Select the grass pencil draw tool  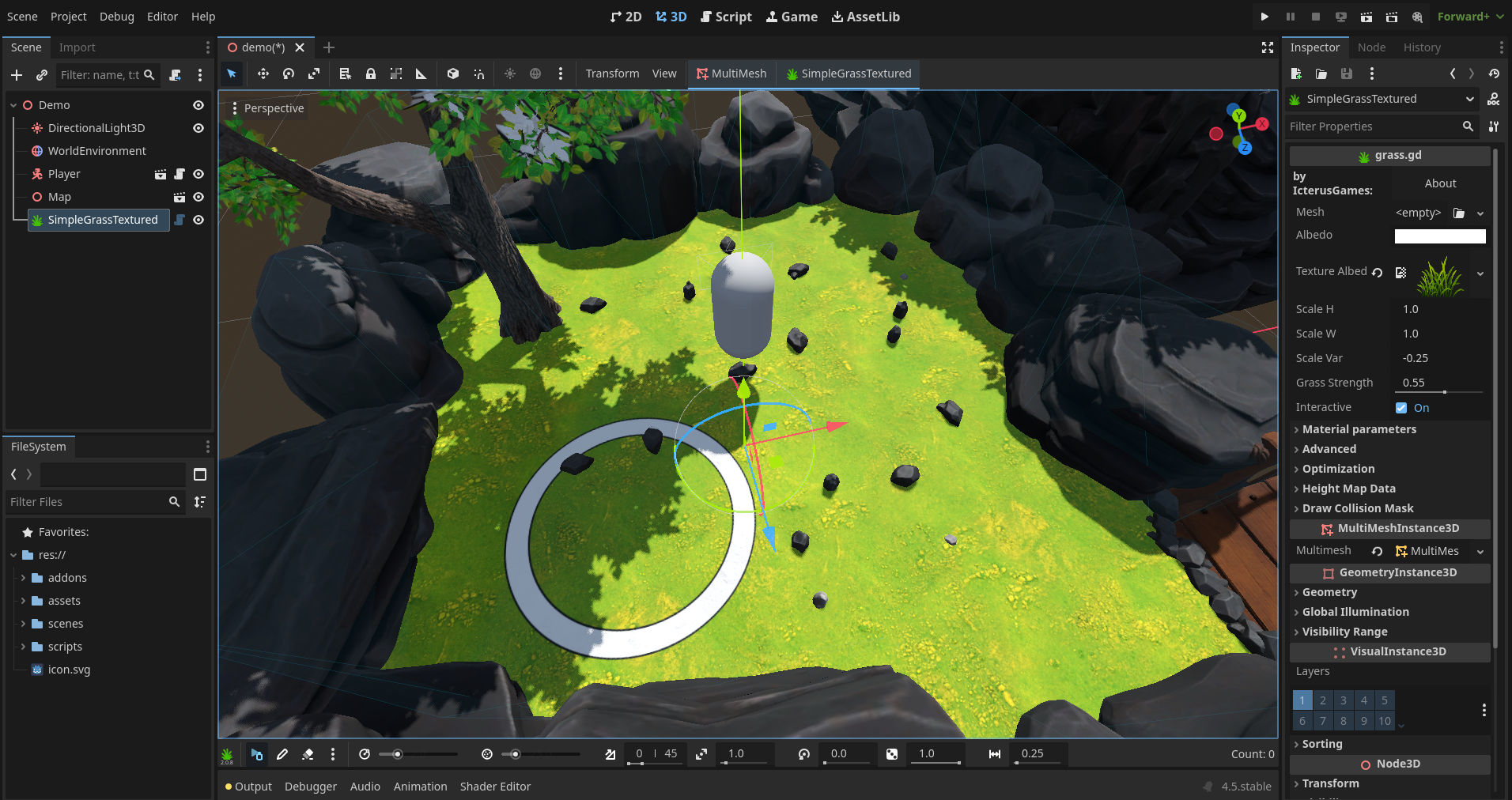pyautogui.click(x=282, y=754)
